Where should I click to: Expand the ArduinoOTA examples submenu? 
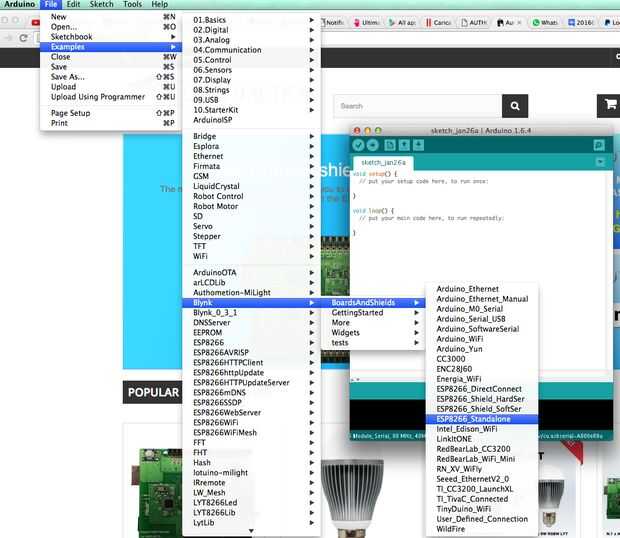point(251,272)
